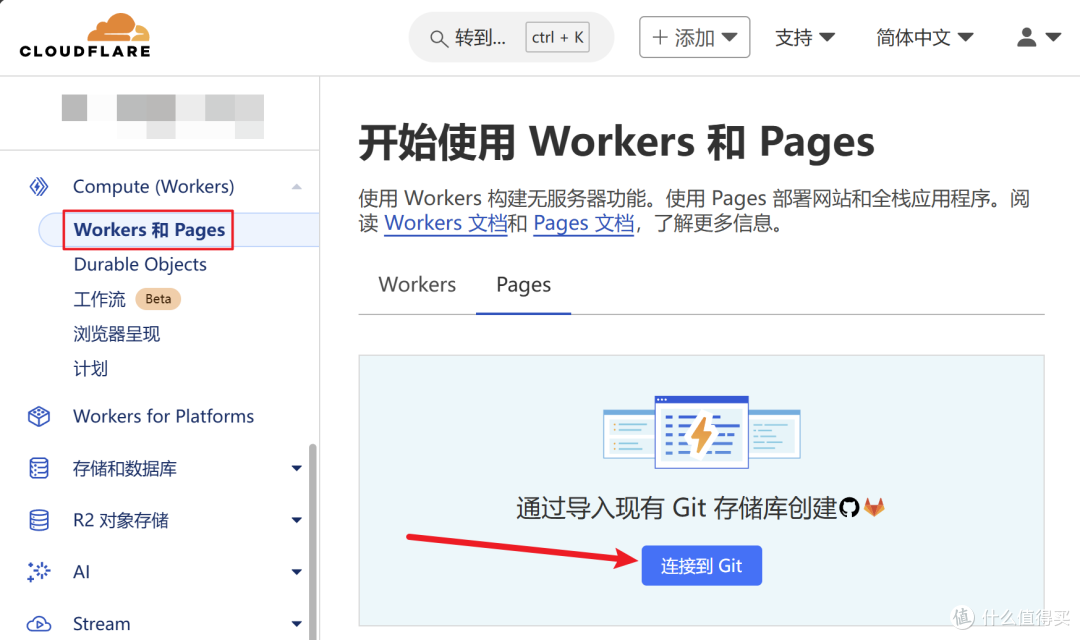This screenshot has width=1080, height=640.
Task: Switch to the Pages tab
Action: click(x=523, y=285)
